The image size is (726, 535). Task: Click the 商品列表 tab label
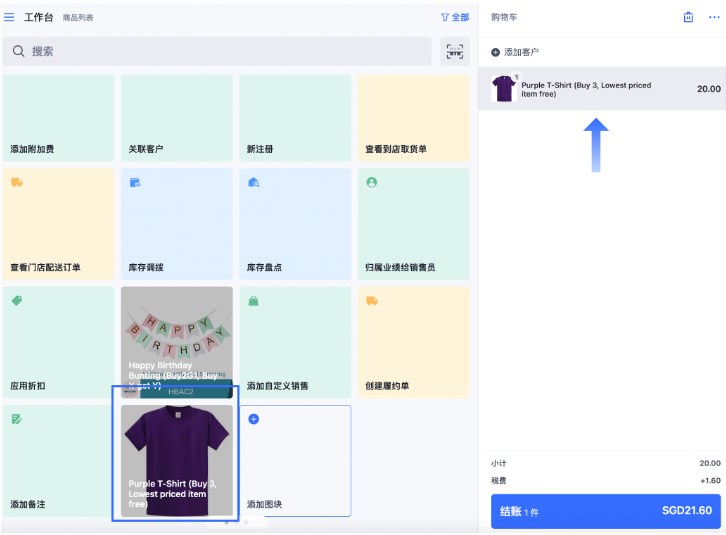coord(78,18)
